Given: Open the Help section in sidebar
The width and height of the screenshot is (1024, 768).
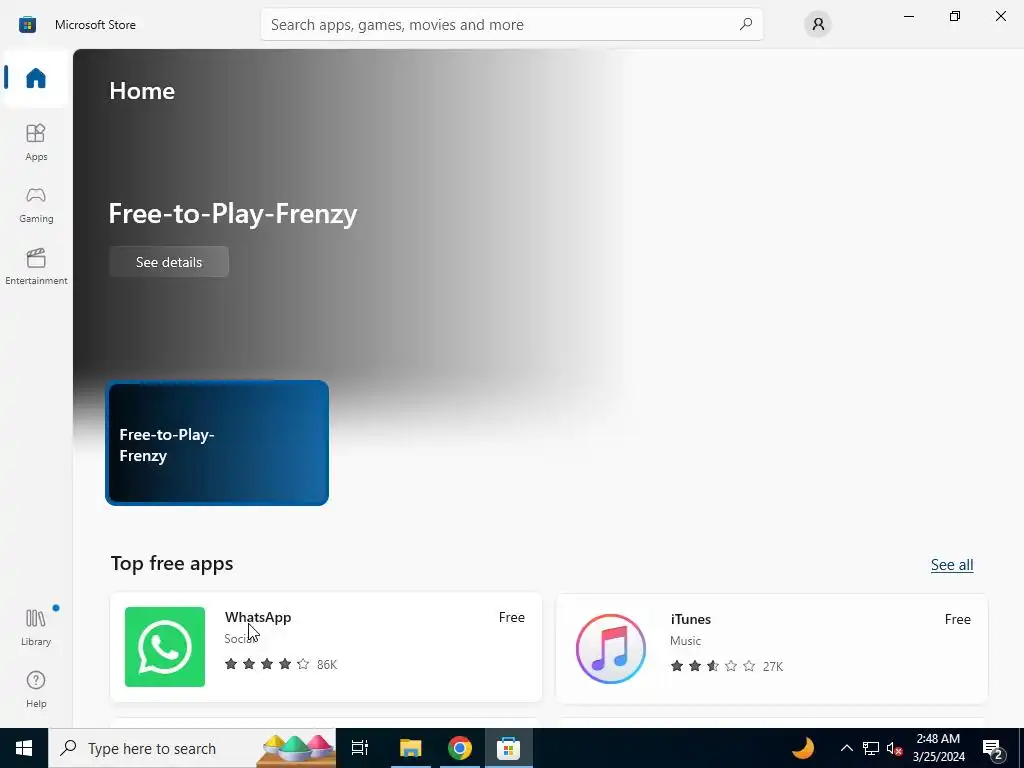Looking at the screenshot, I should pos(36,689).
